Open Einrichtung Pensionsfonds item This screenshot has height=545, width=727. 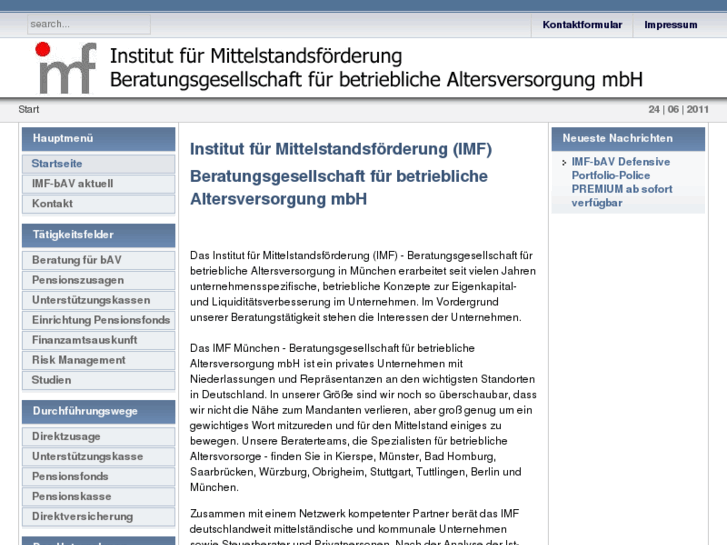click(x=98, y=320)
